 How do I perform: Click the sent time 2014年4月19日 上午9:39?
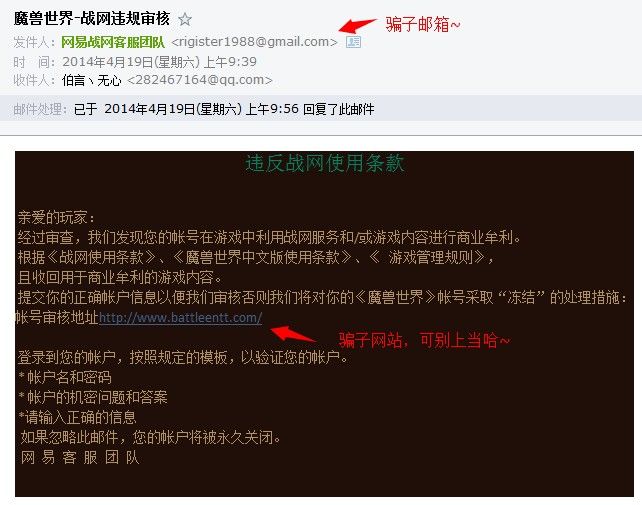click(159, 62)
